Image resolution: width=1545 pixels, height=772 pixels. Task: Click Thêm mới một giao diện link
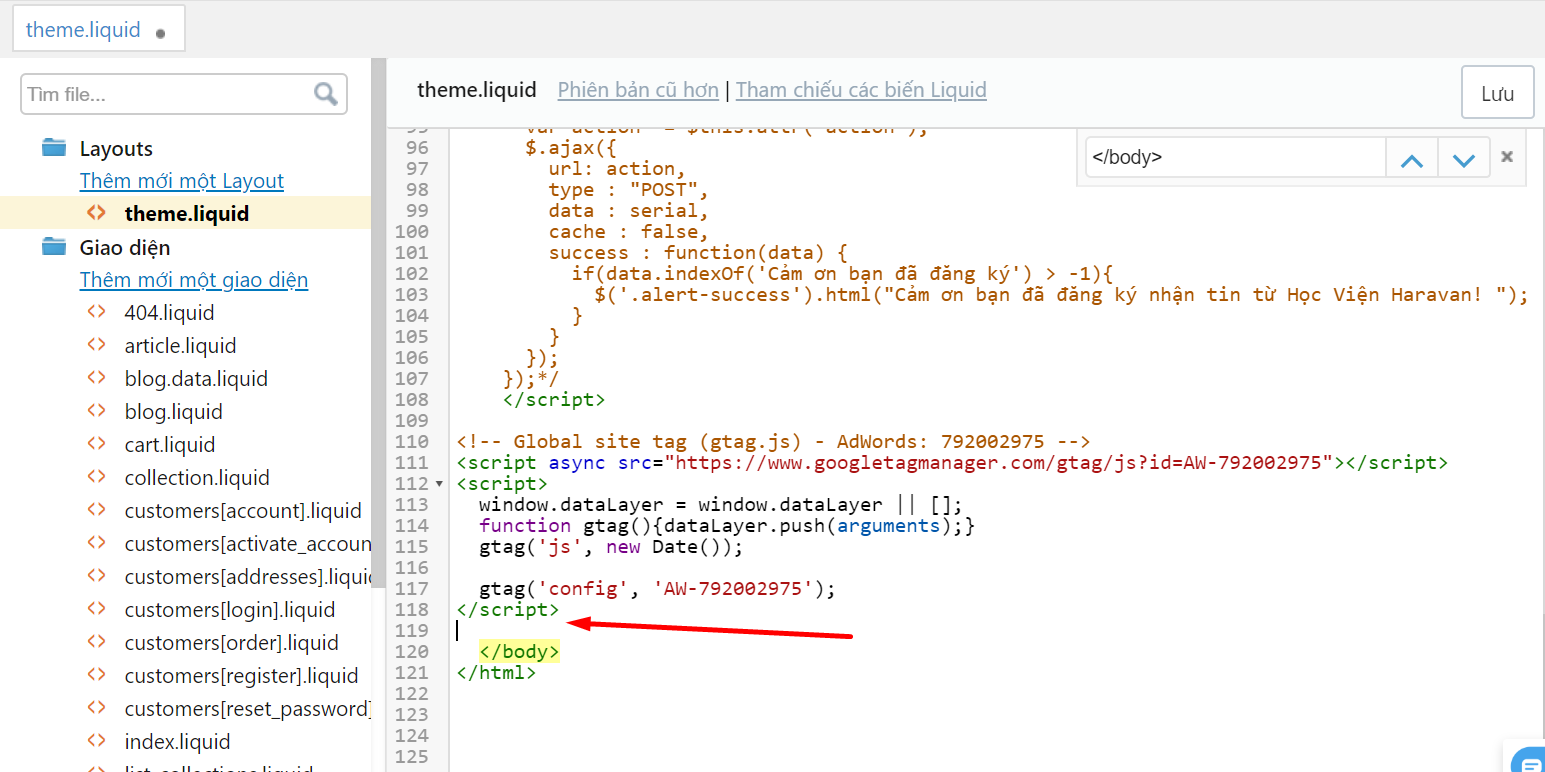tap(194, 280)
